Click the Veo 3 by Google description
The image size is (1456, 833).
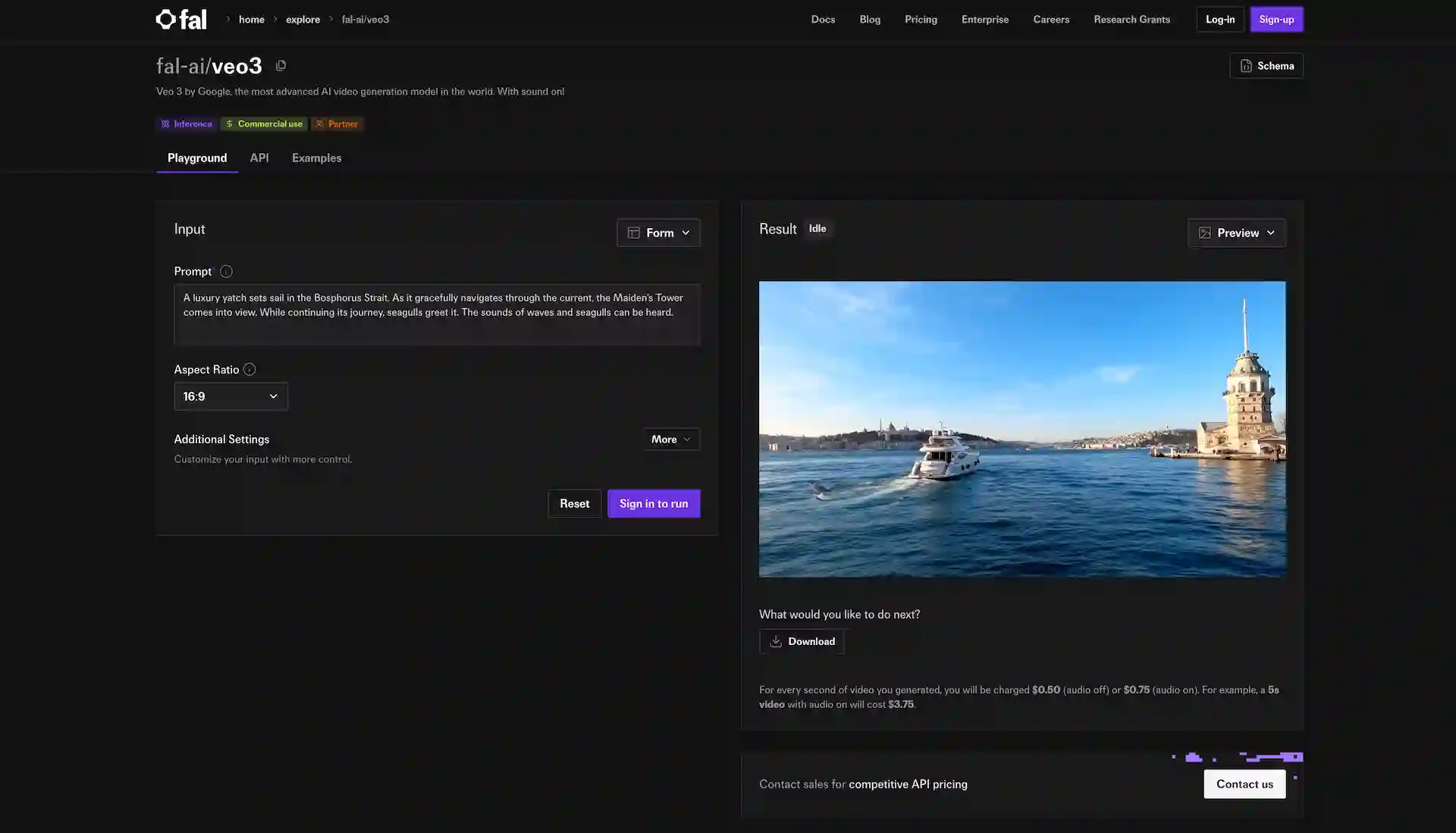click(x=360, y=91)
